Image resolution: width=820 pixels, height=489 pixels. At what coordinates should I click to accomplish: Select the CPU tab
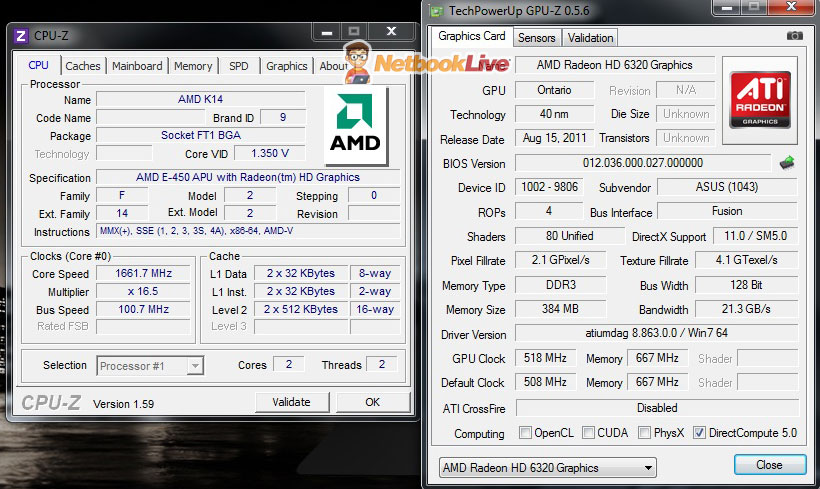coord(38,65)
